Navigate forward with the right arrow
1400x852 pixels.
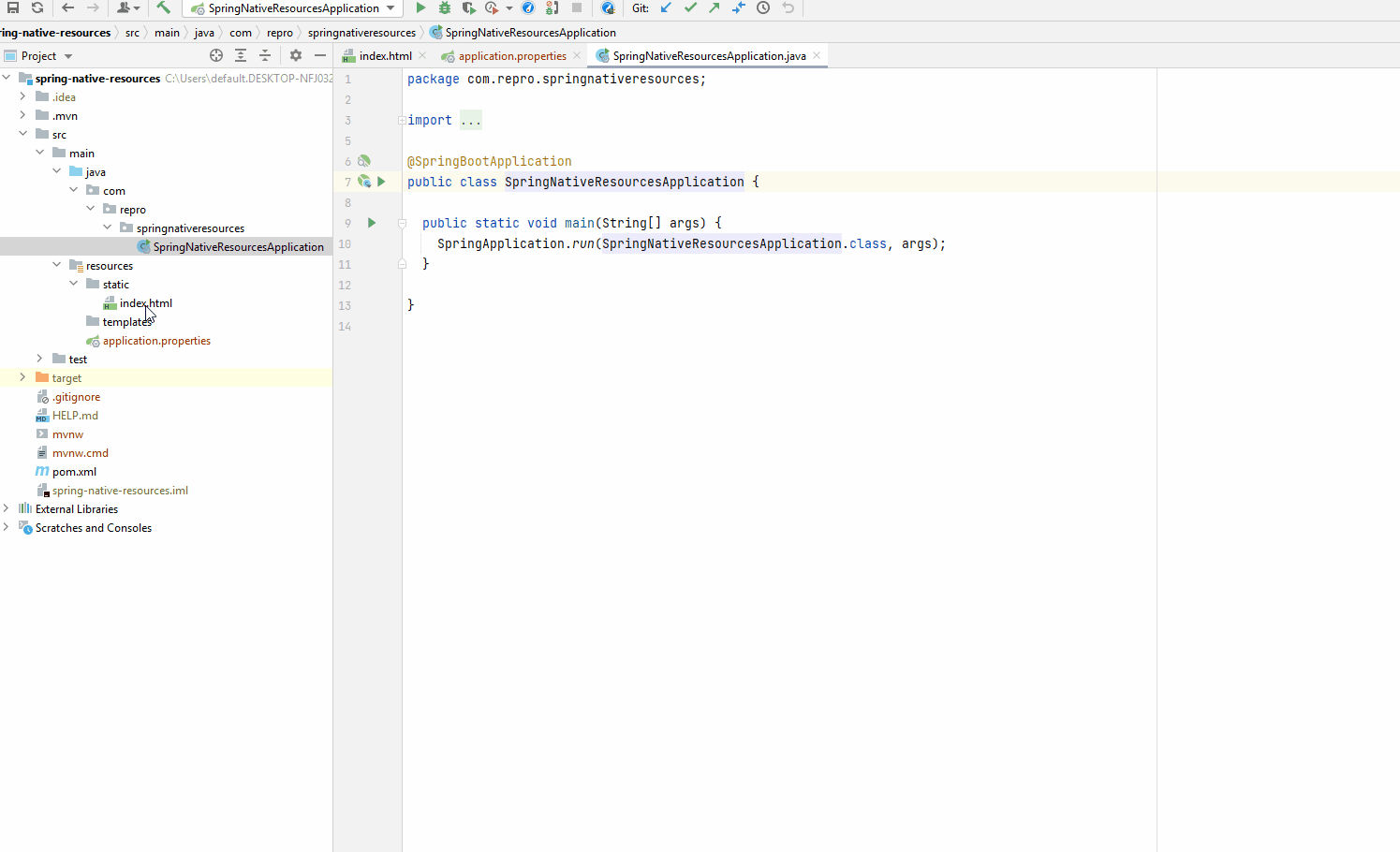(x=93, y=7)
